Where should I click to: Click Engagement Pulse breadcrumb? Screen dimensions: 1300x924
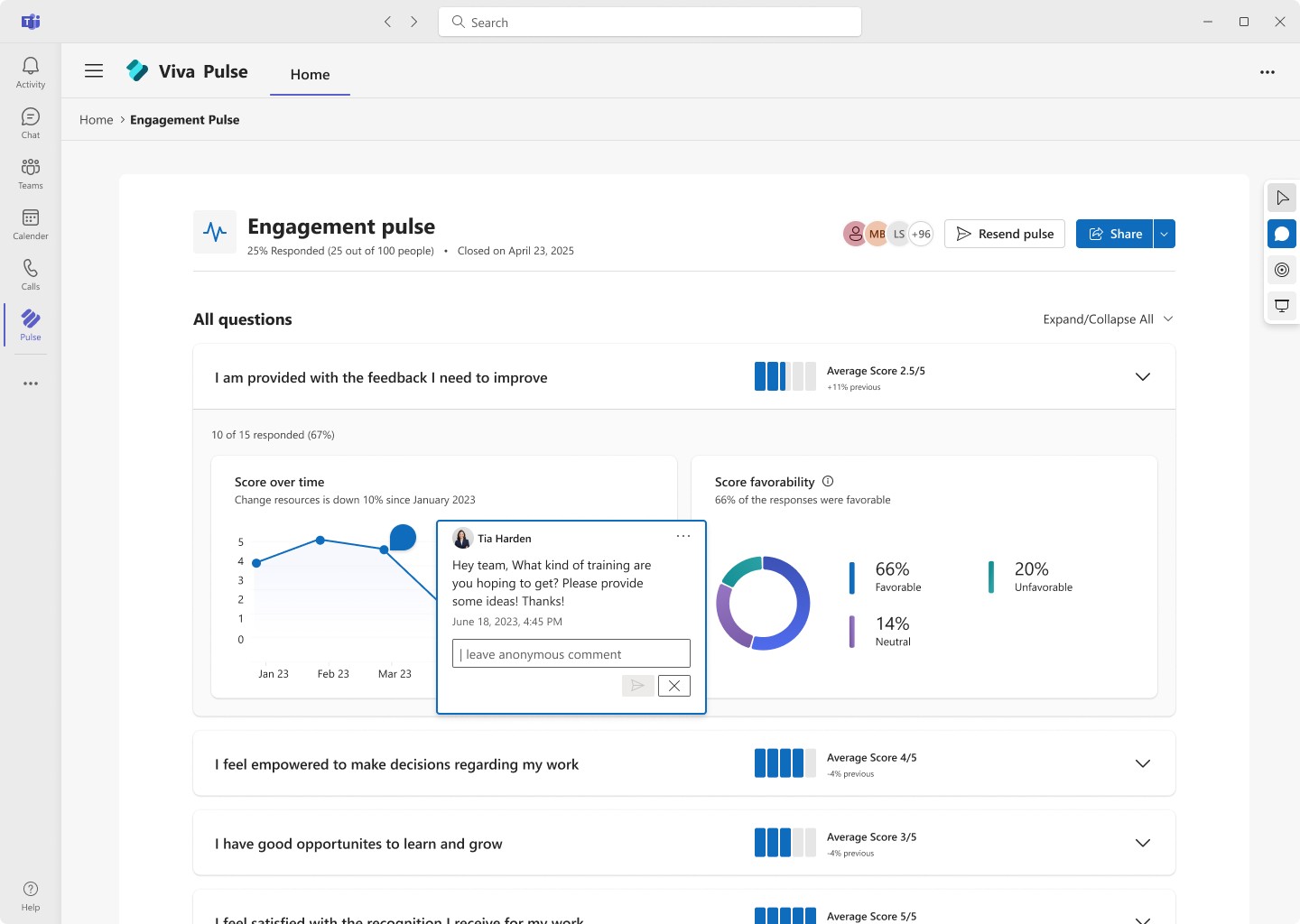(185, 120)
